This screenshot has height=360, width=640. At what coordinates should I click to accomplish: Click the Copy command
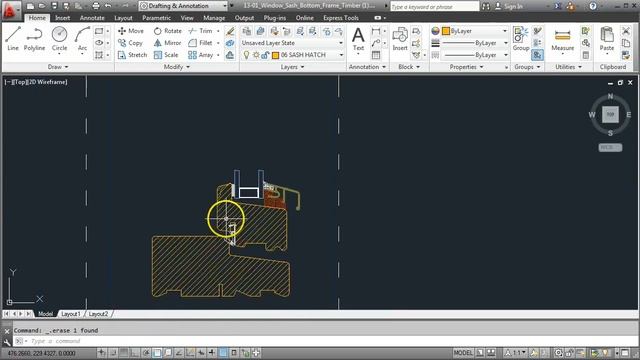pos(130,43)
